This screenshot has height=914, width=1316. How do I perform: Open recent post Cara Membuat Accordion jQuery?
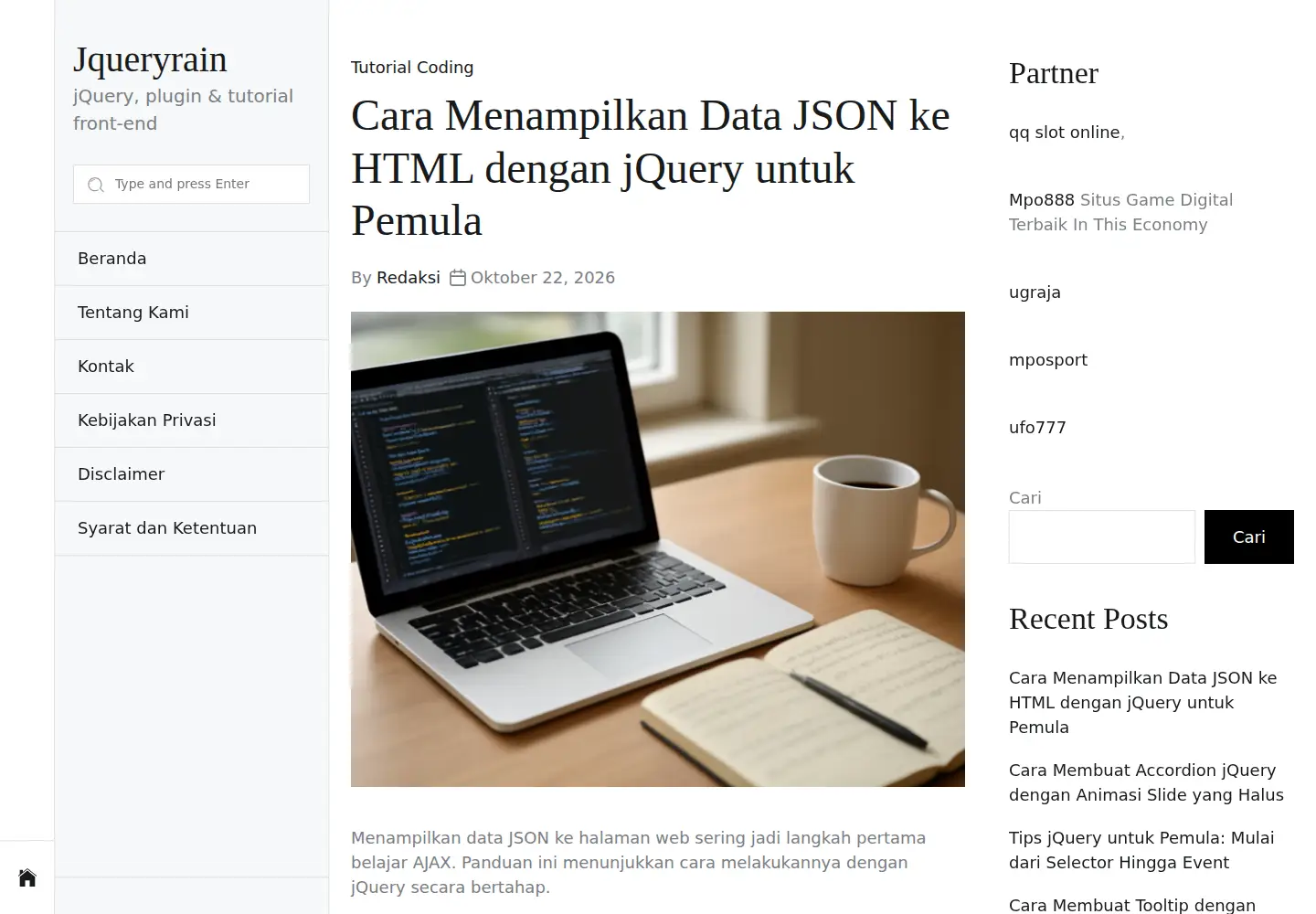[x=1146, y=782]
